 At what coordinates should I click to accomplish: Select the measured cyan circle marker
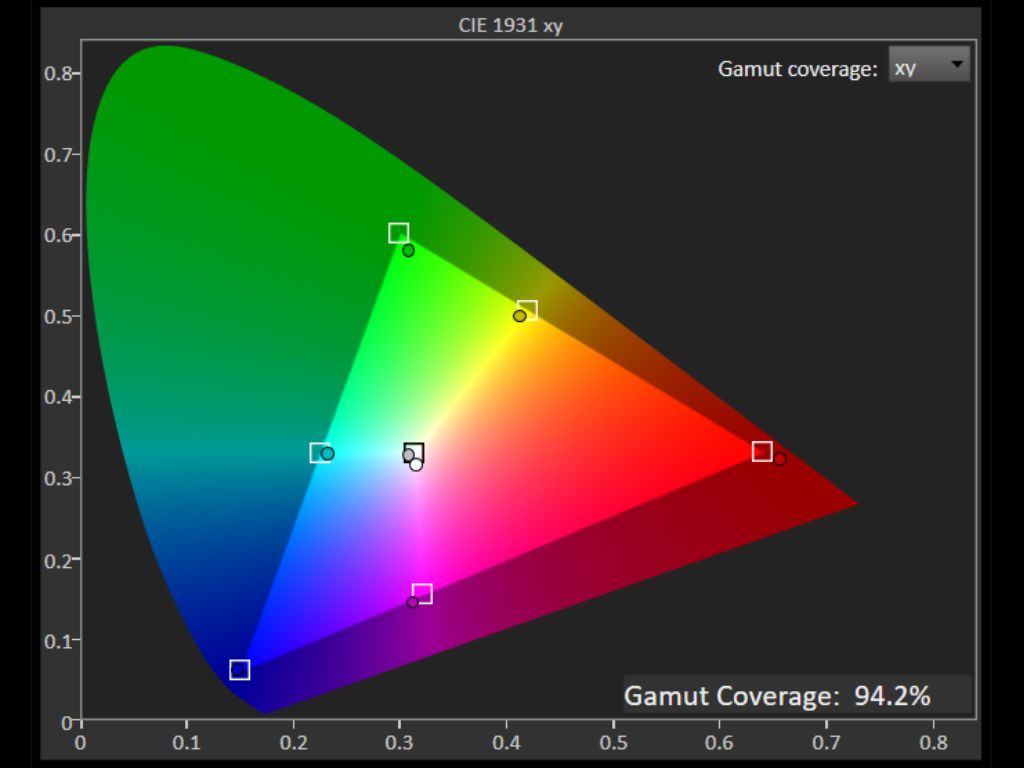(328, 454)
